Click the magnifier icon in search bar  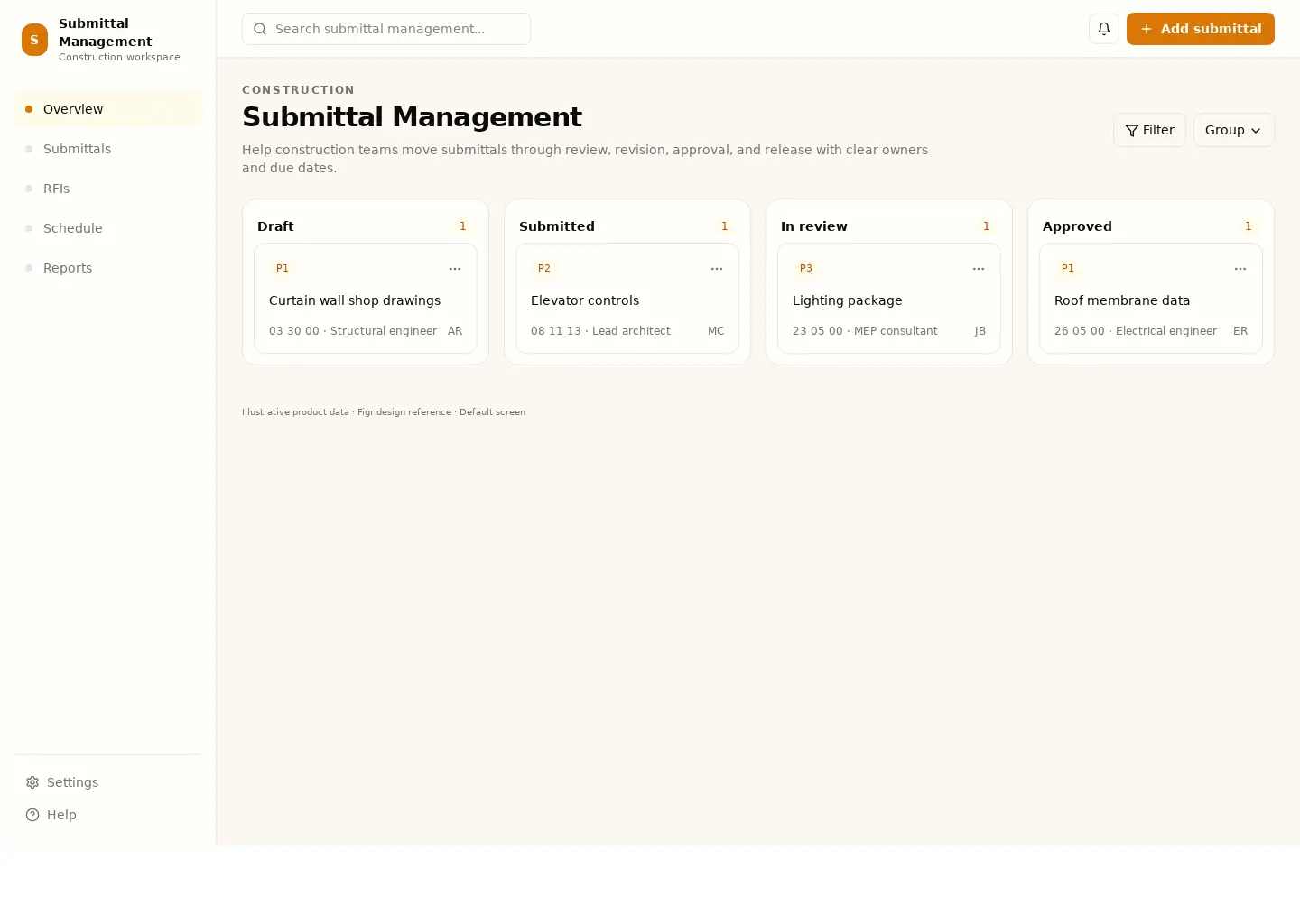click(x=260, y=29)
